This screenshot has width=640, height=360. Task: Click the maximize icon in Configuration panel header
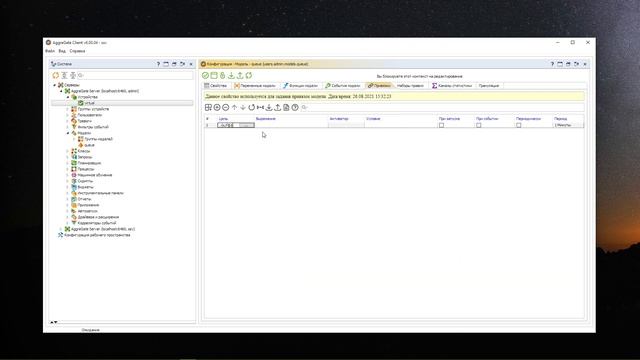click(560, 64)
